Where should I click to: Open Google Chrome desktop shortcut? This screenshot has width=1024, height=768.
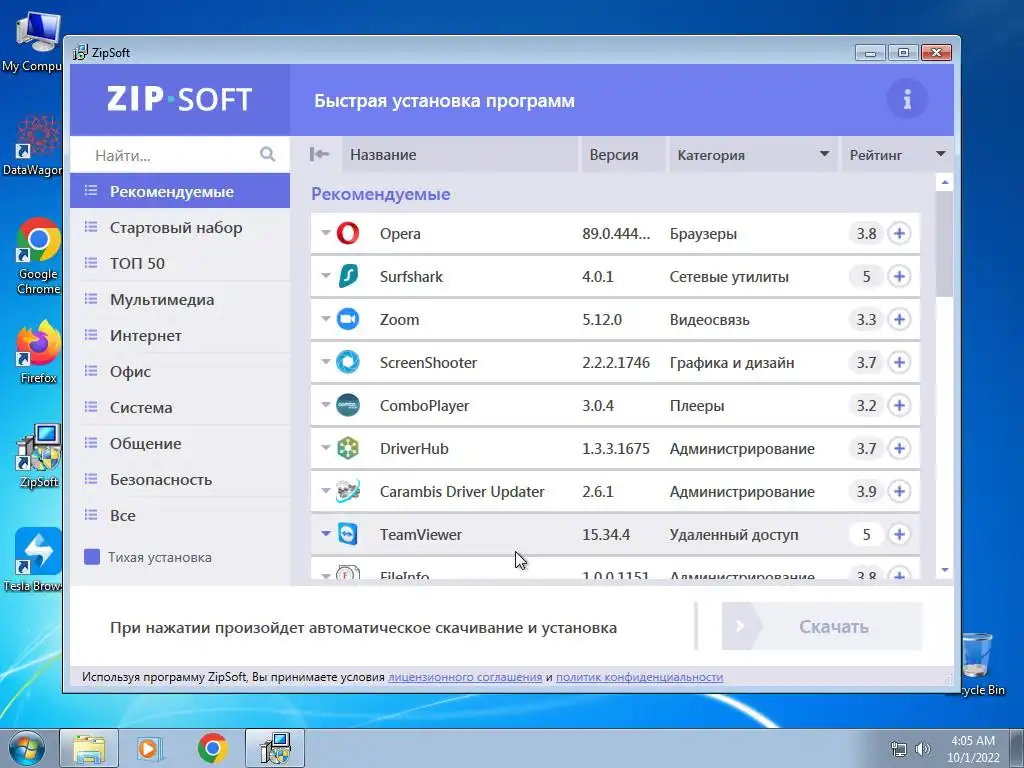39,256
